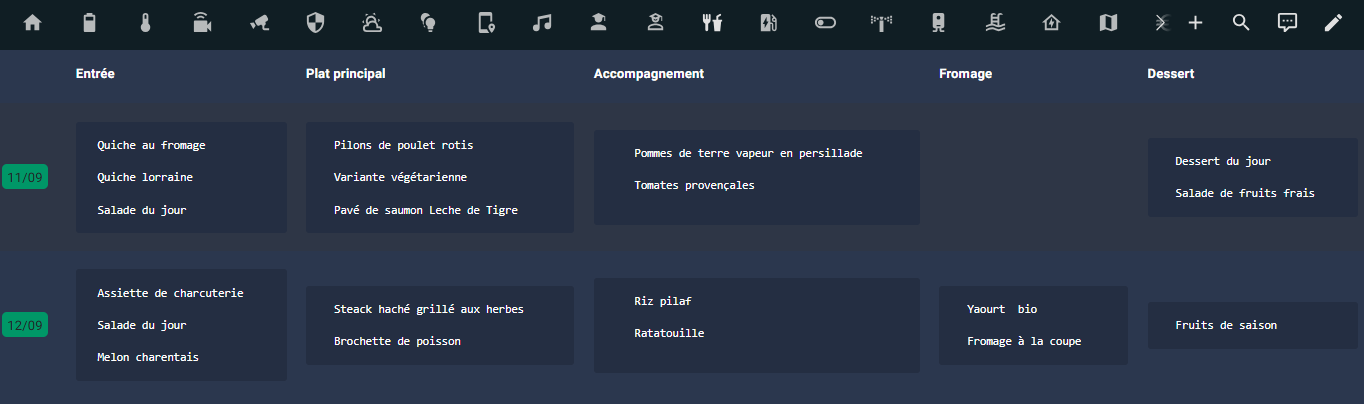Image resolution: width=1364 pixels, height=404 pixels.
Task: Open the home dashboard tab
Action: point(33,23)
